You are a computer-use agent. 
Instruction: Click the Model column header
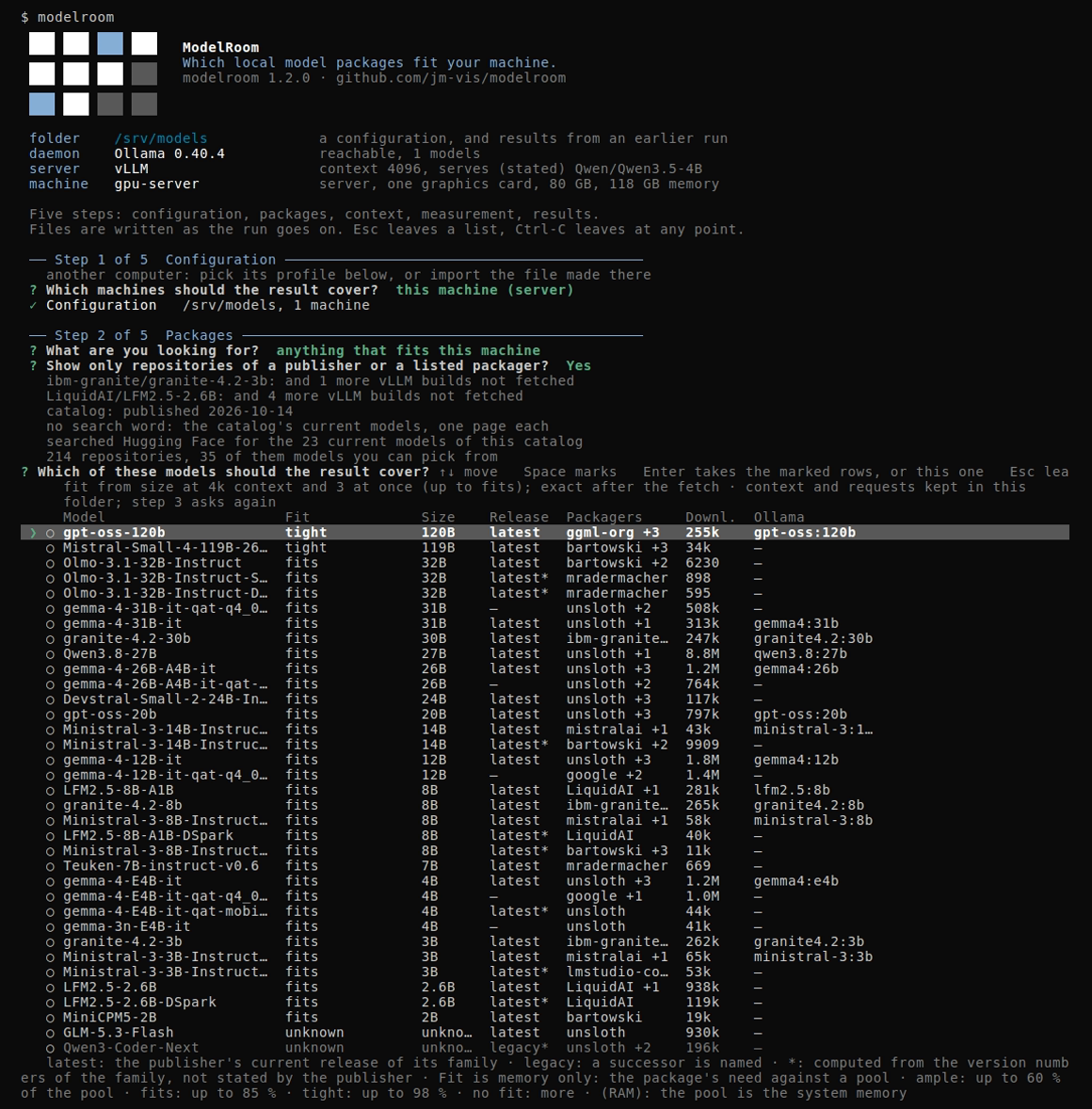click(x=84, y=517)
